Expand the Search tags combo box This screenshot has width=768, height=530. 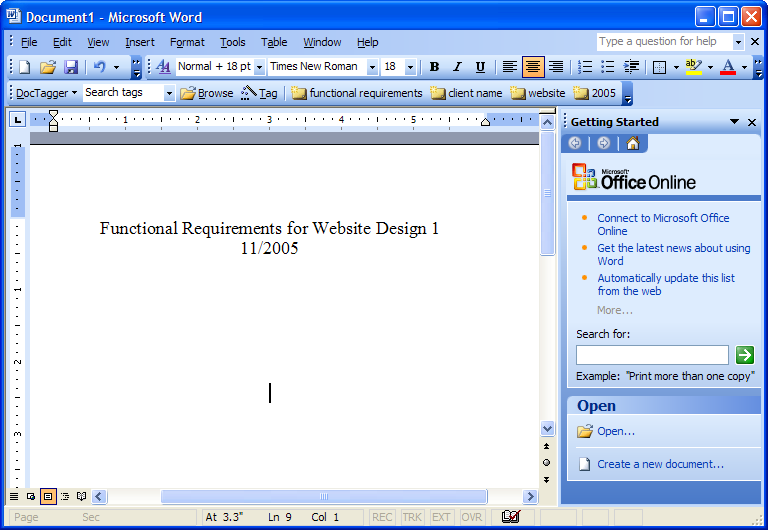pyautogui.click(x=169, y=93)
